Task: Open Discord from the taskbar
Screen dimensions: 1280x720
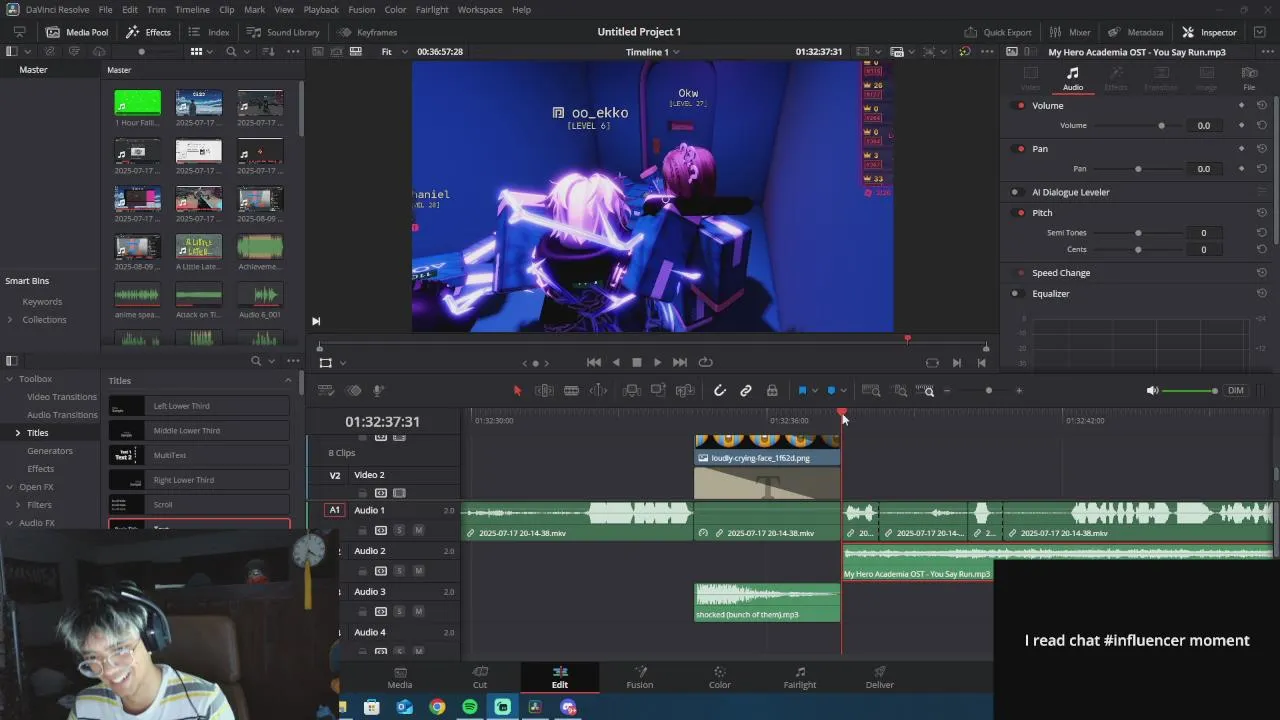Action: (x=568, y=707)
